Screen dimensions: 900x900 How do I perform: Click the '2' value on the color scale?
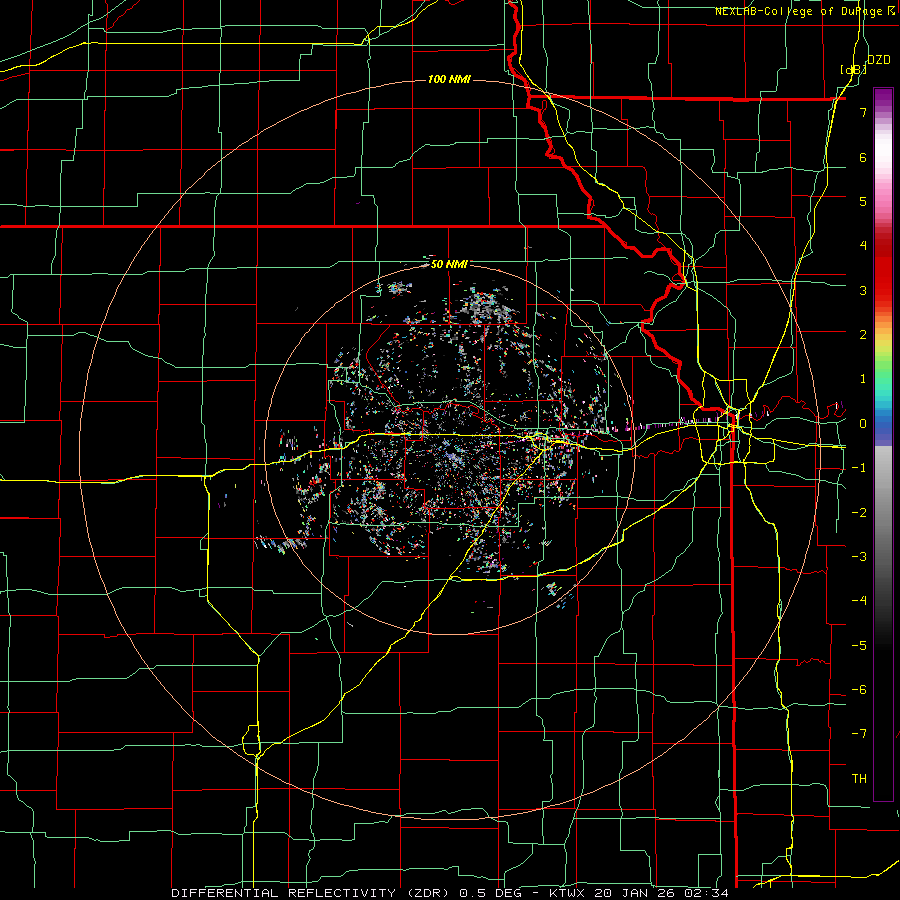pyautogui.click(x=863, y=335)
